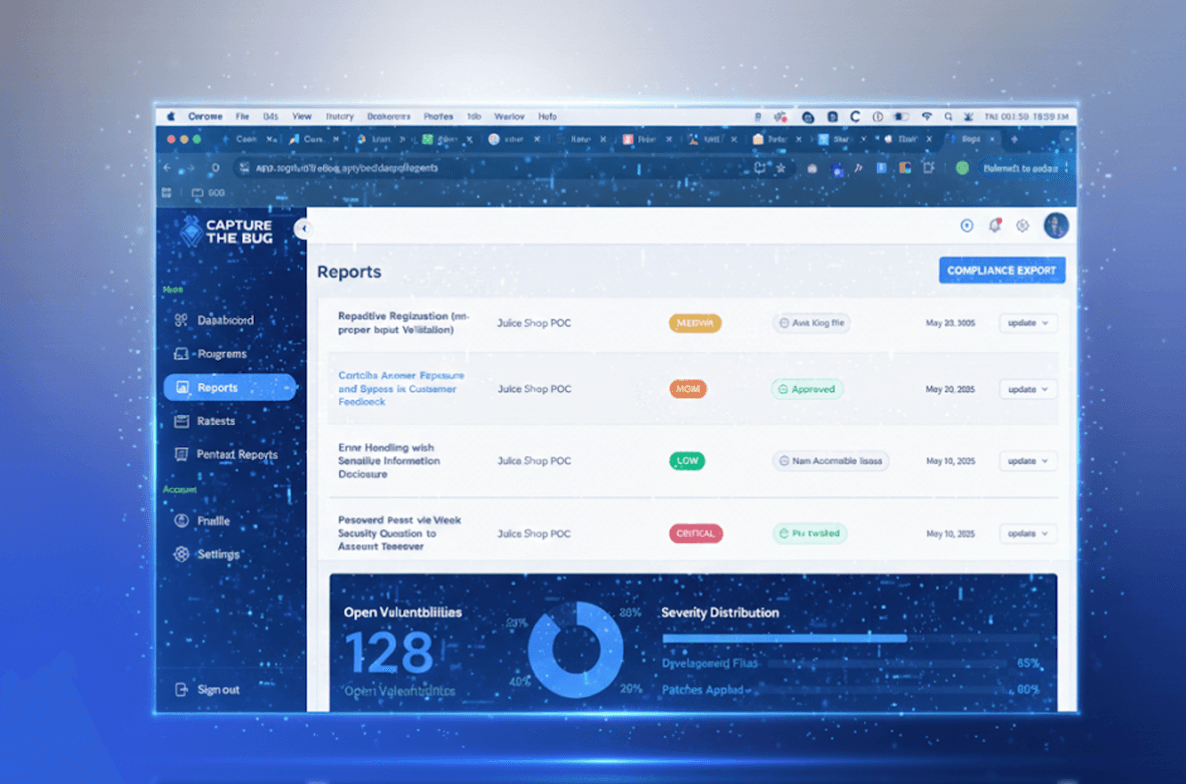Reload the page with the refresh icon
Viewport: 1186px width, 784px height.
[x=216, y=168]
